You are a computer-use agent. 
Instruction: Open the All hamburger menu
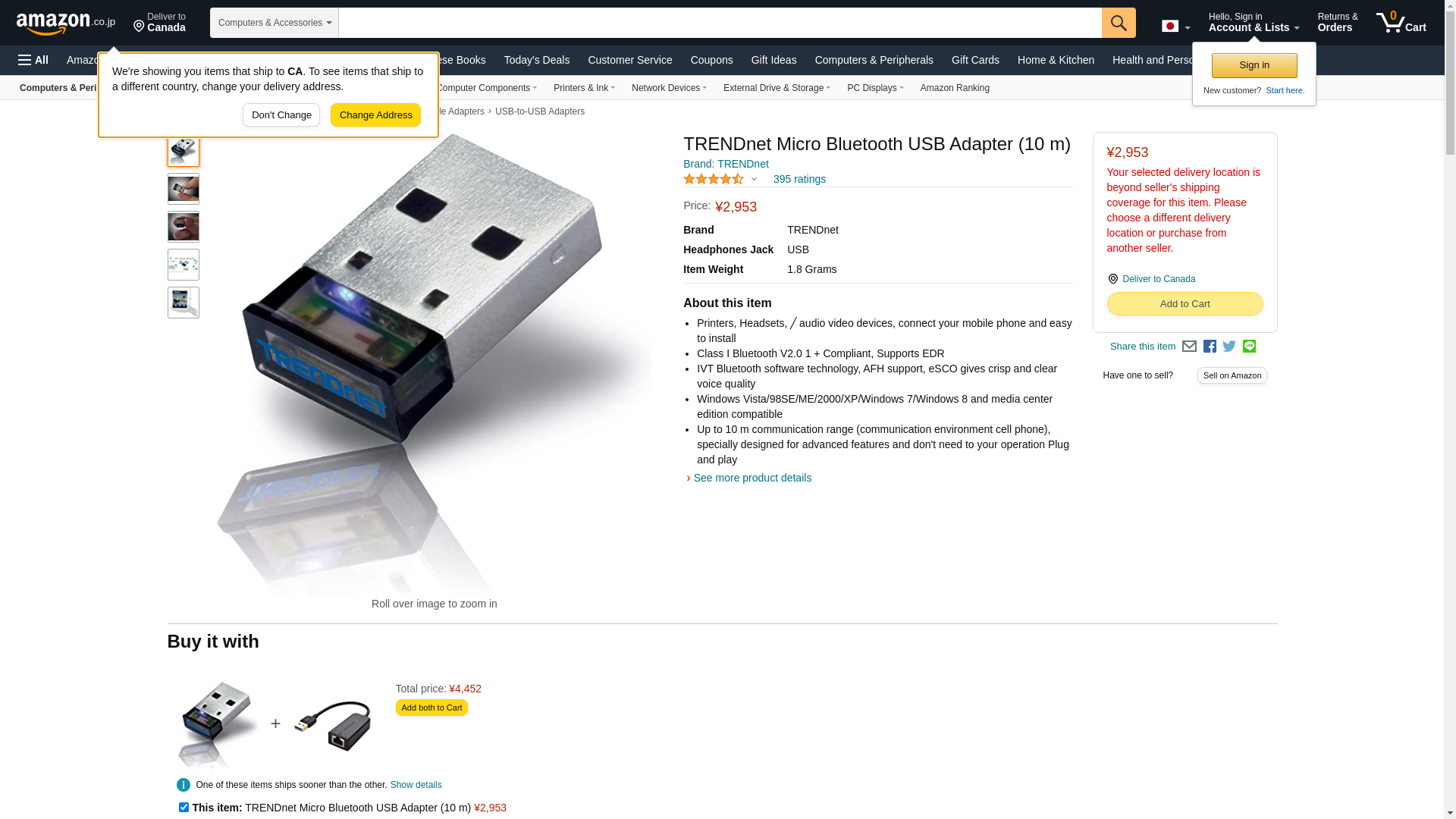(x=33, y=60)
